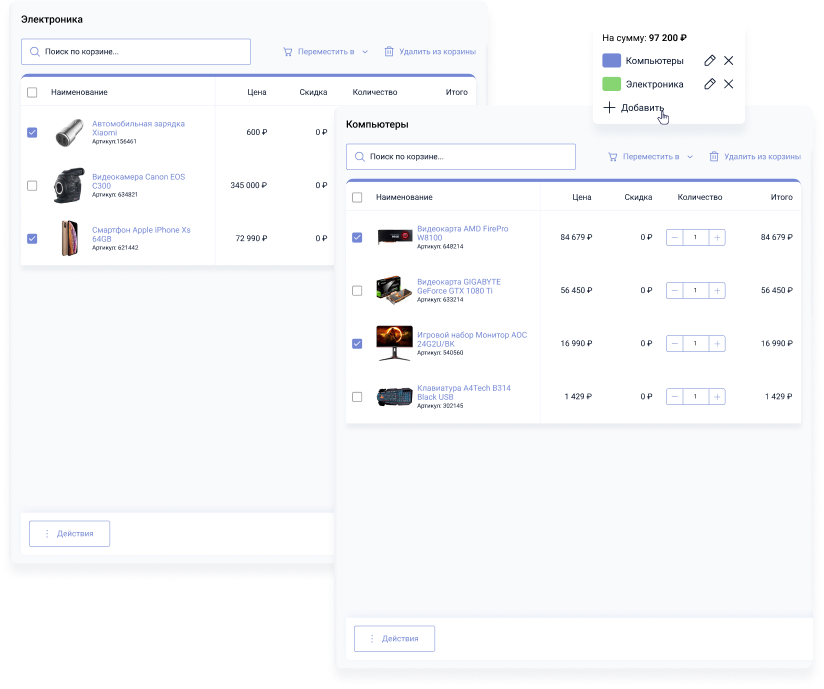
Task: Remove Электроника cart with X icon
Action: (728, 84)
